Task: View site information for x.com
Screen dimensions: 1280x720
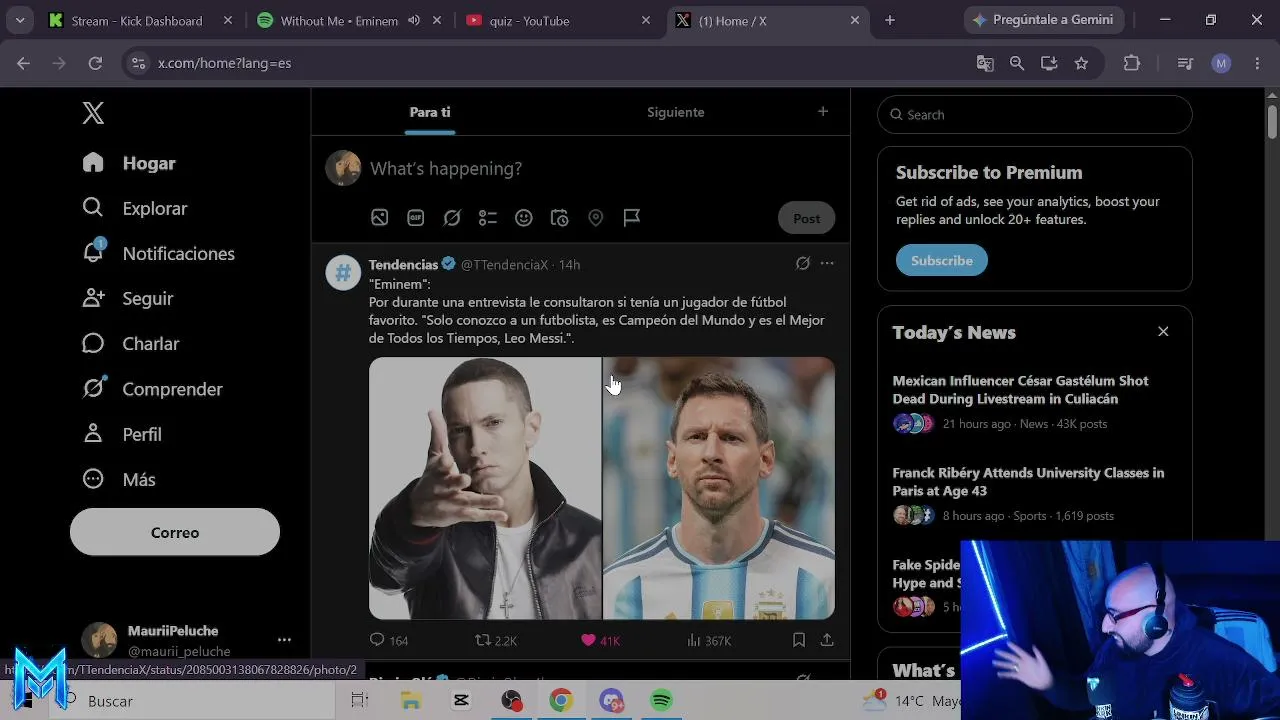Action: pos(138,63)
